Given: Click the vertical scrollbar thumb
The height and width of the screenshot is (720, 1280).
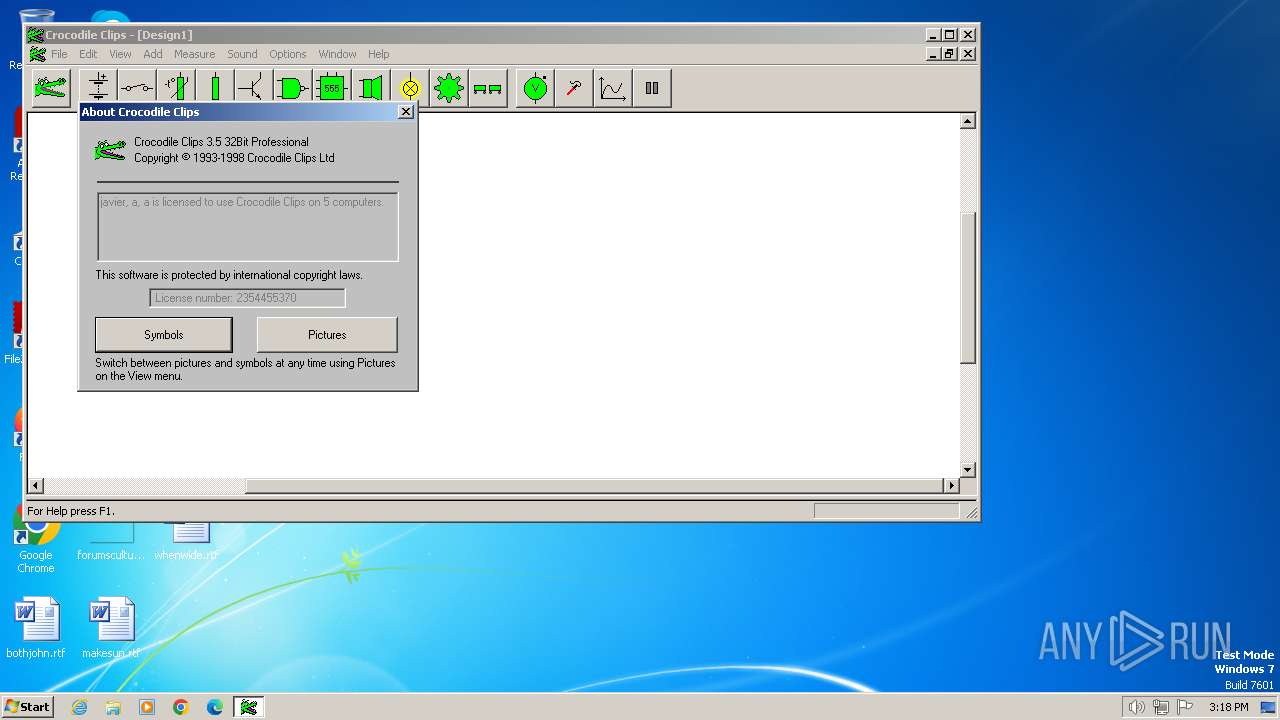Looking at the screenshot, I should point(967,288).
